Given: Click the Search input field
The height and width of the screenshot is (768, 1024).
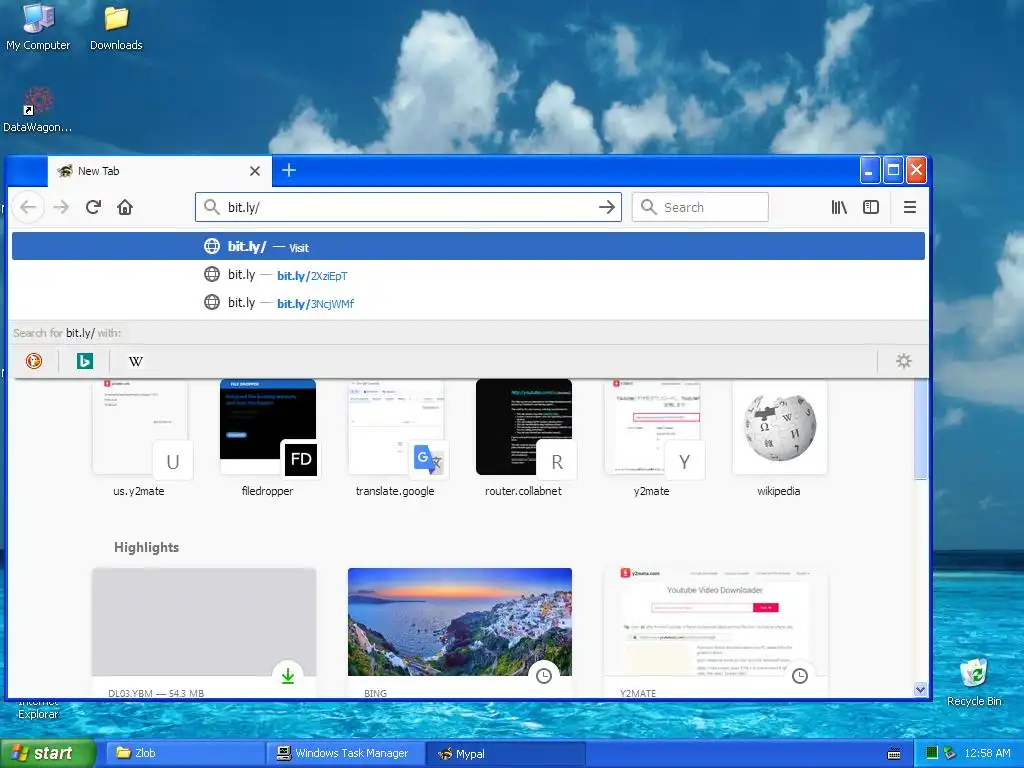Looking at the screenshot, I should point(700,207).
